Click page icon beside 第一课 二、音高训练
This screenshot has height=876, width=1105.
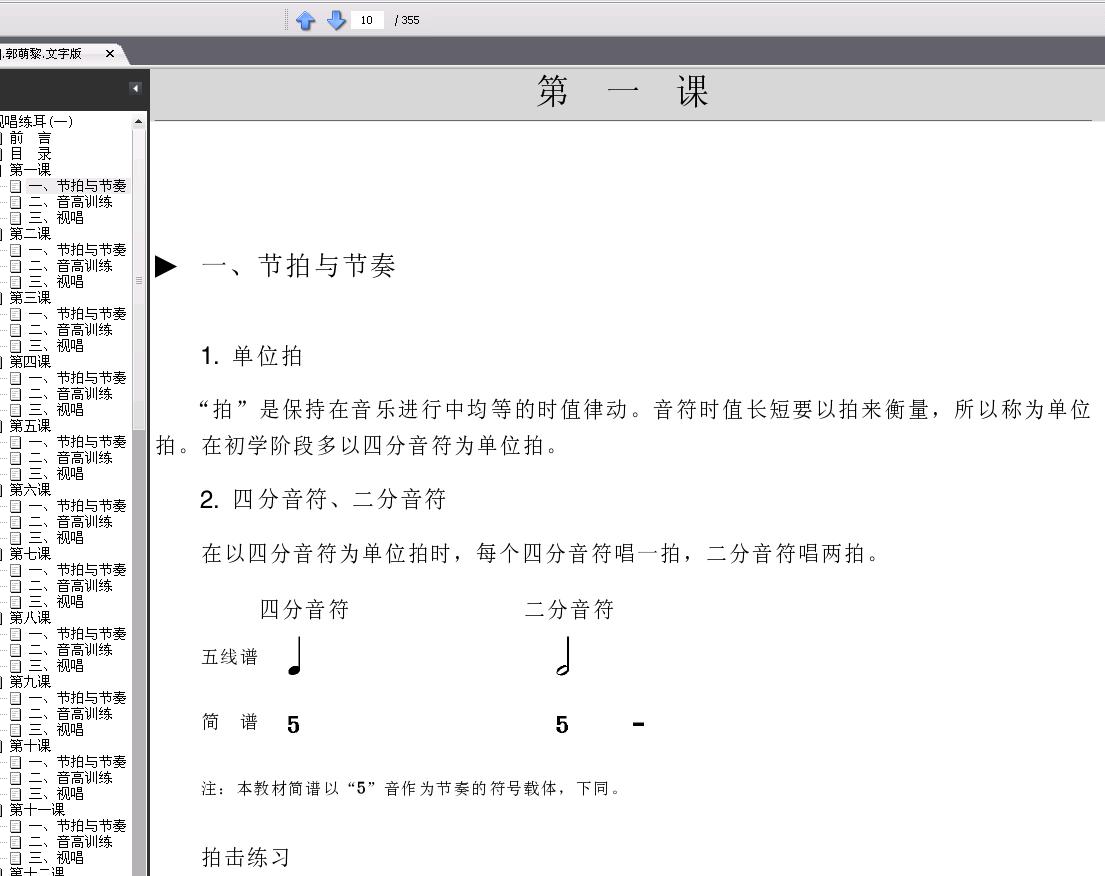(x=16, y=202)
